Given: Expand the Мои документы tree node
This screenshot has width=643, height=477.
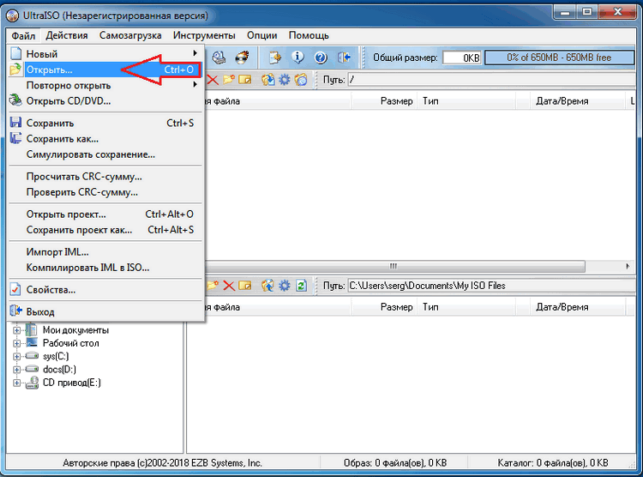Looking at the screenshot, I should pos(16,330).
